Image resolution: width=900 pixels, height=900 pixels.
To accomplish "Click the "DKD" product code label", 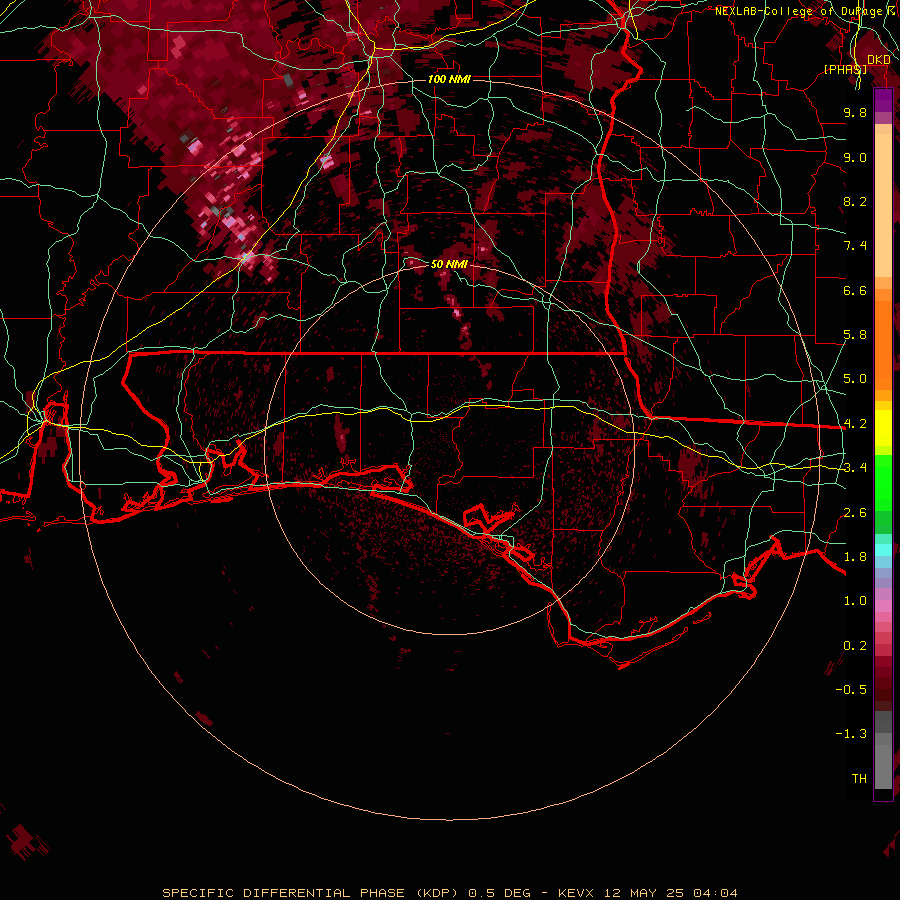I will coord(878,60).
